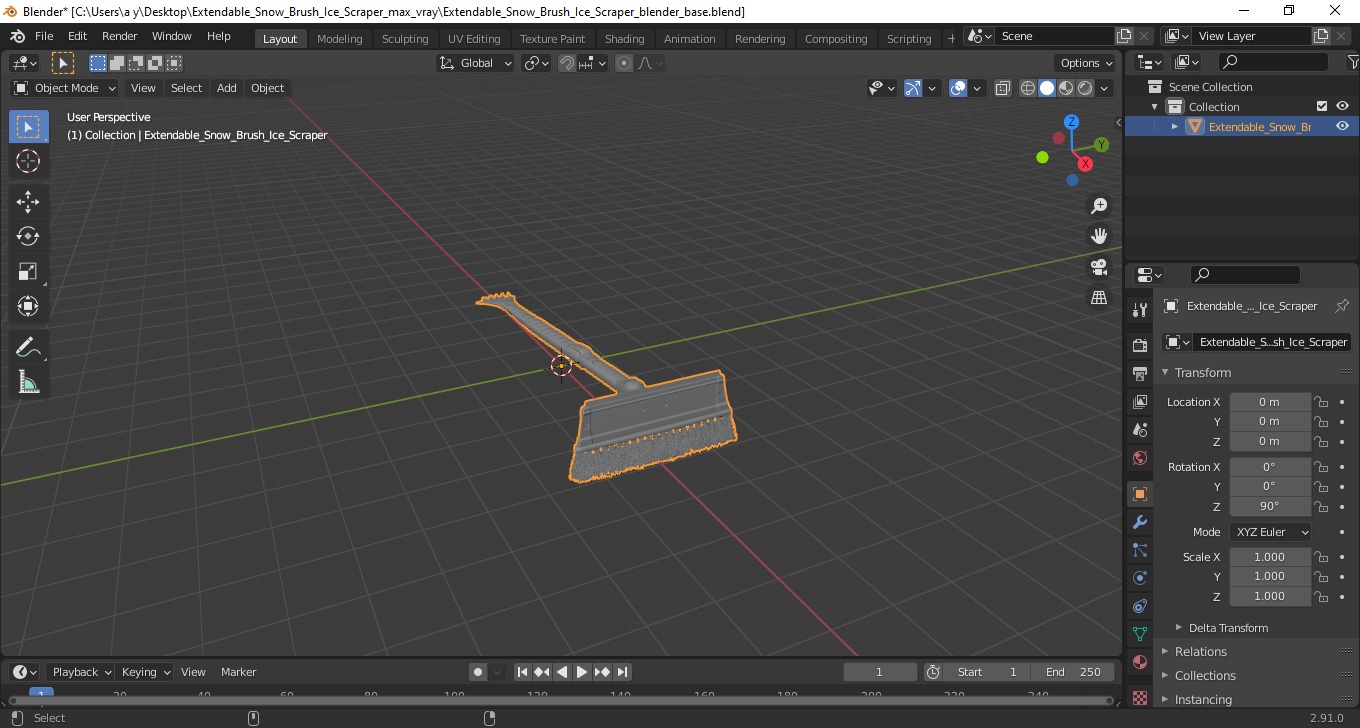1360x728 pixels.
Task: Toggle lock on Scale X
Action: pyautogui.click(x=1321, y=557)
